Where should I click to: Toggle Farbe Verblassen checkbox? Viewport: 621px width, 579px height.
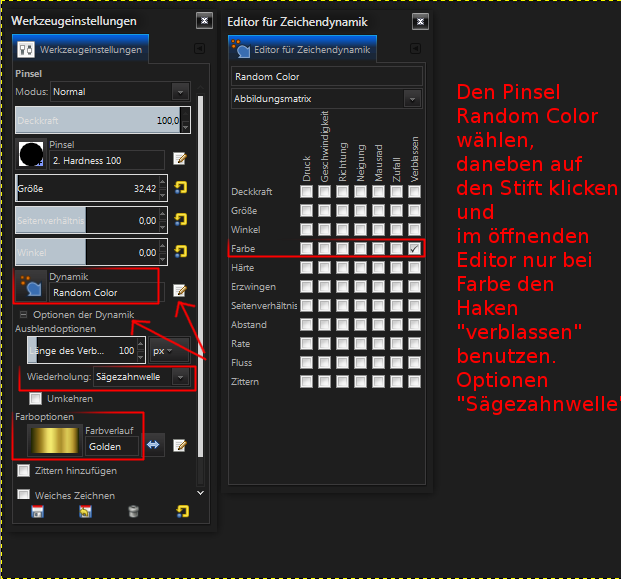[x=414, y=249]
